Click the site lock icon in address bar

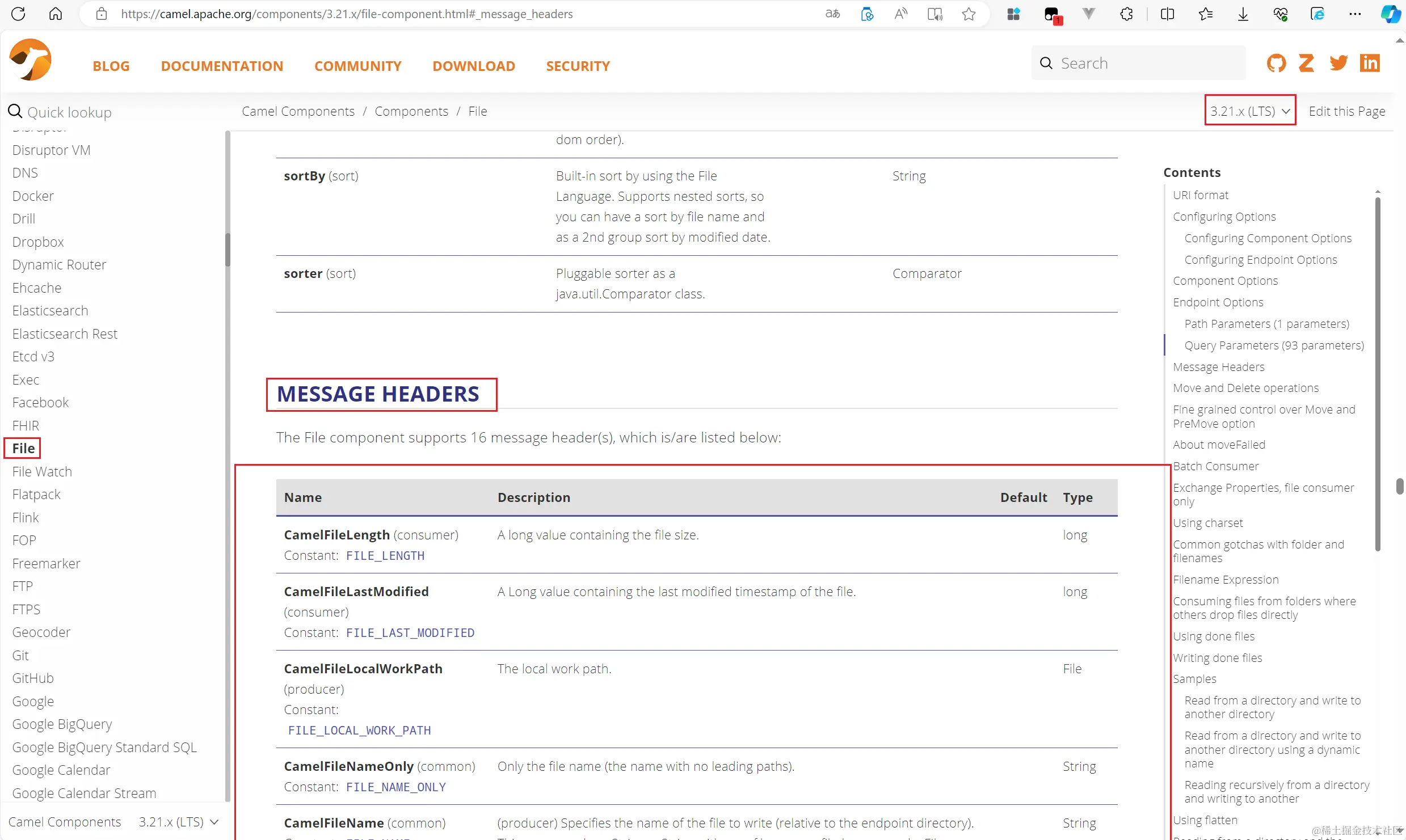[102, 14]
